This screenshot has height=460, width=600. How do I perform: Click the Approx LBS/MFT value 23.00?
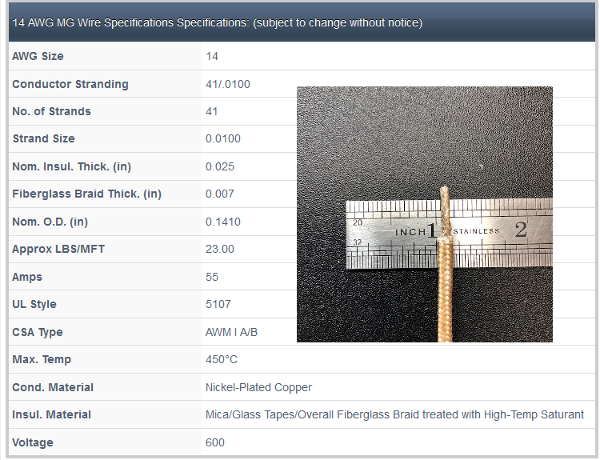220,249
